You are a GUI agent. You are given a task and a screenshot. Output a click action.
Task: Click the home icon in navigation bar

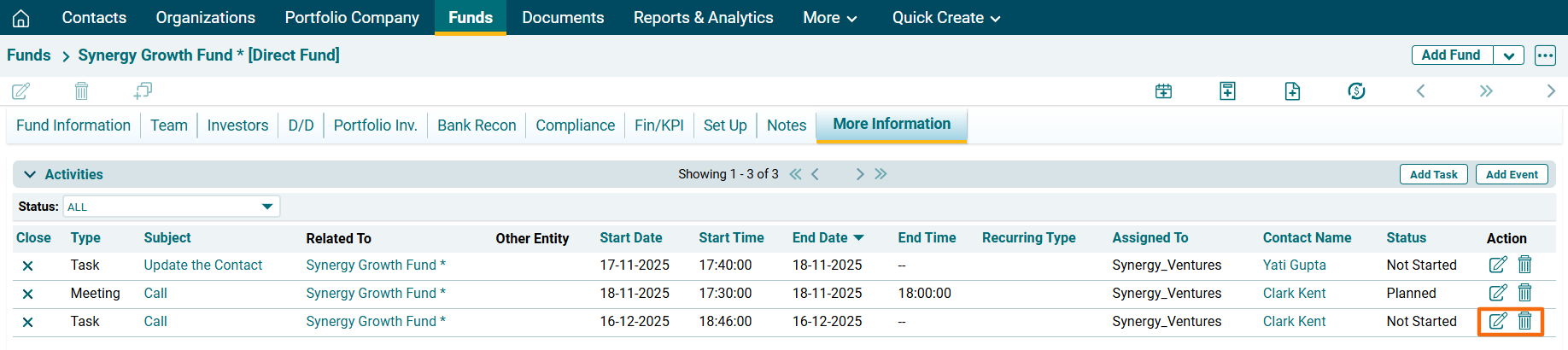coord(21,18)
